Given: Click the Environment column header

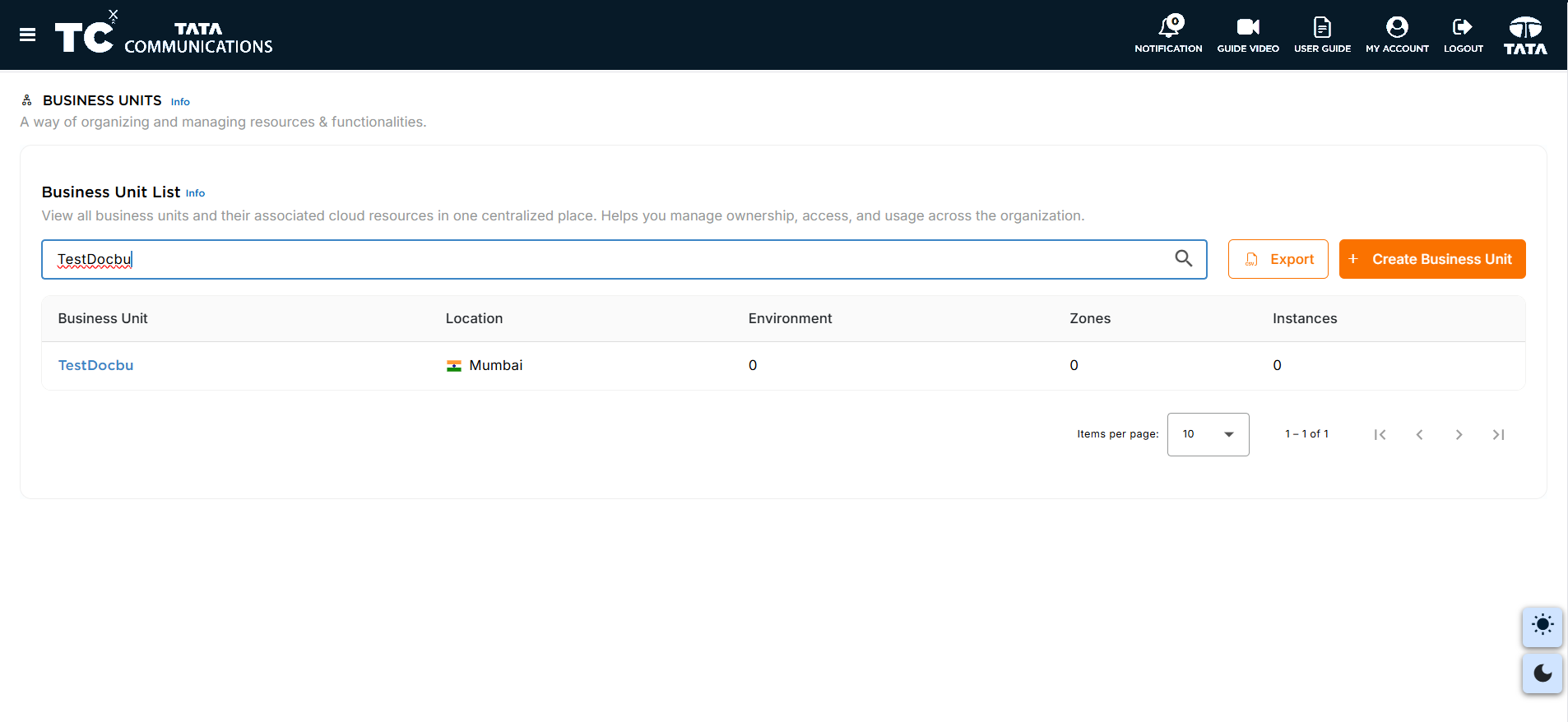Looking at the screenshot, I should 790,318.
